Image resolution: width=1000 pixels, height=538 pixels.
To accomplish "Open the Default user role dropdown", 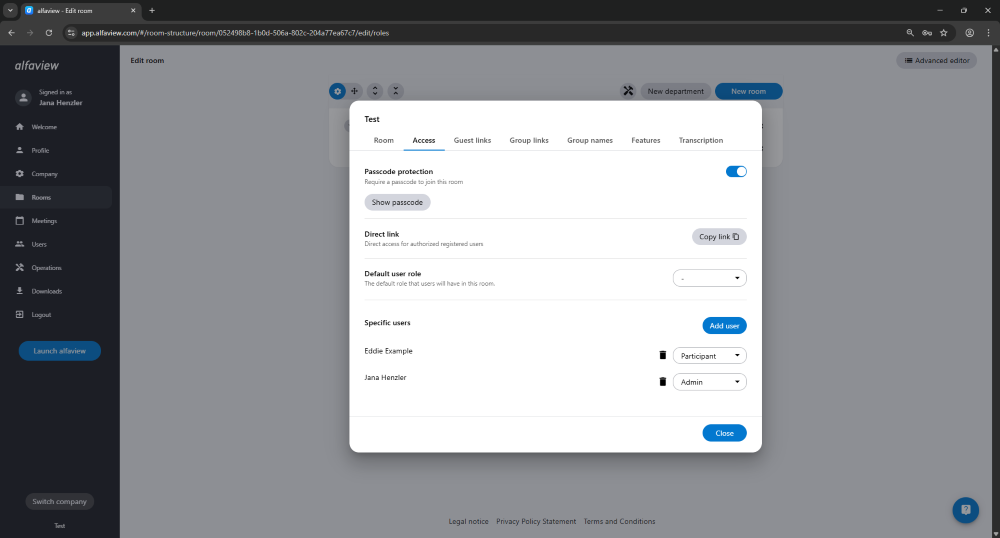I will (x=710, y=278).
